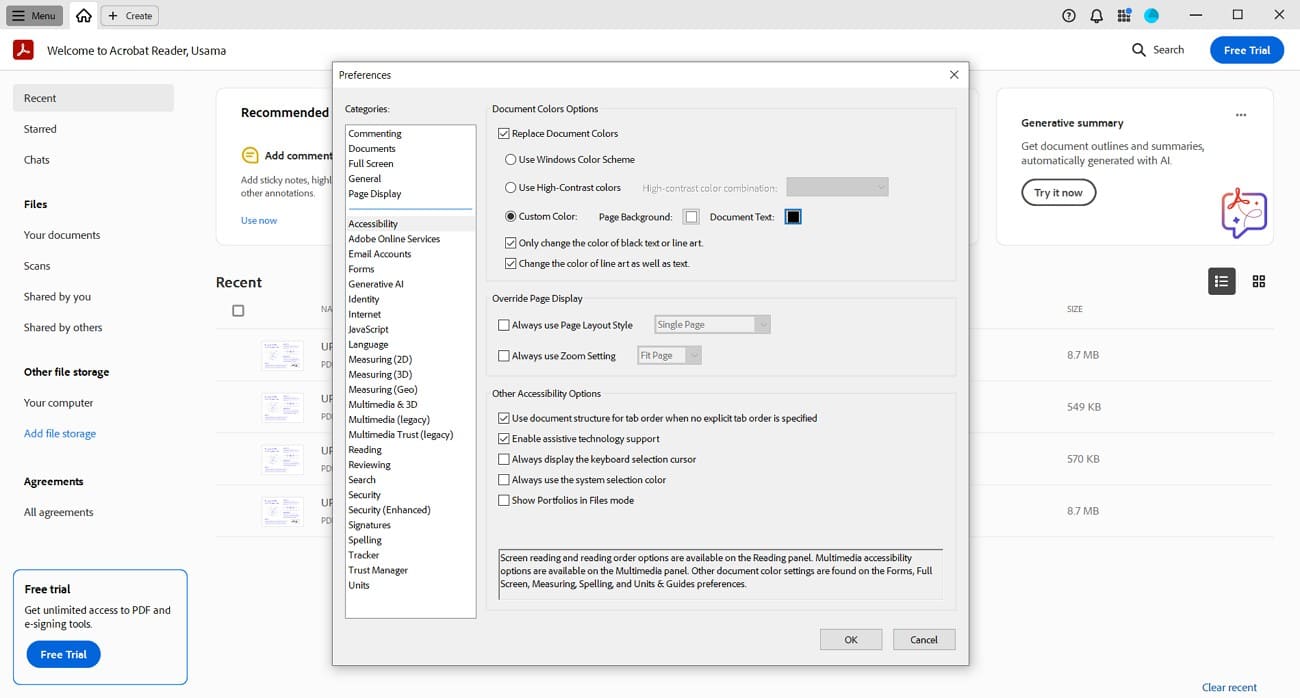
Task: Click OK in Preferences dialog
Action: pos(851,640)
